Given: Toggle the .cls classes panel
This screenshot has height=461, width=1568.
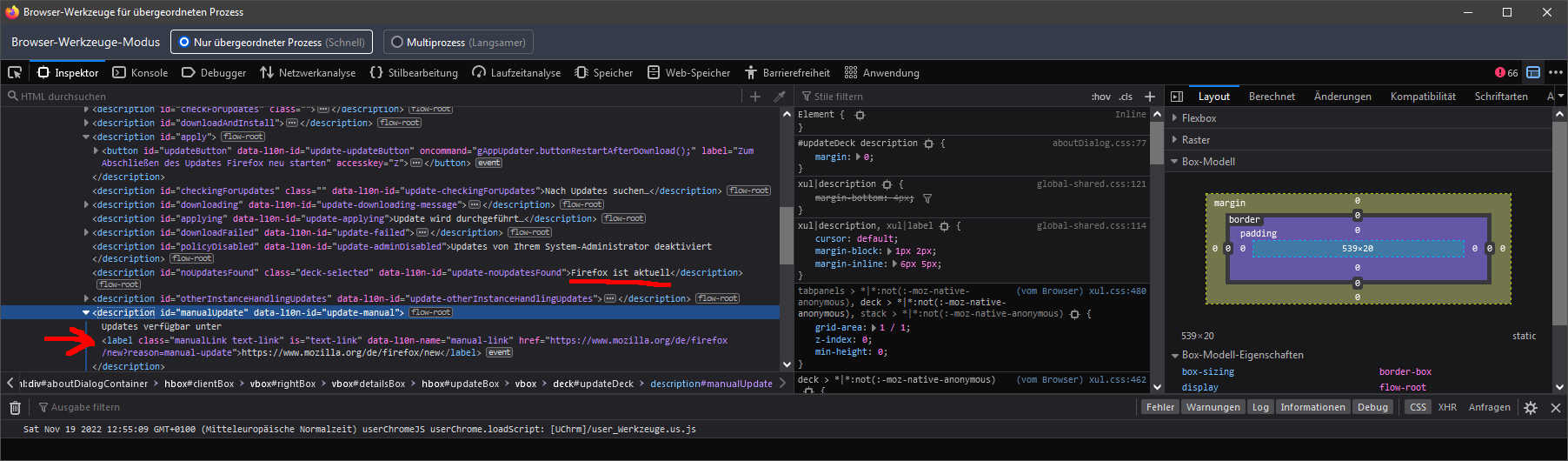Looking at the screenshot, I should (x=1126, y=97).
